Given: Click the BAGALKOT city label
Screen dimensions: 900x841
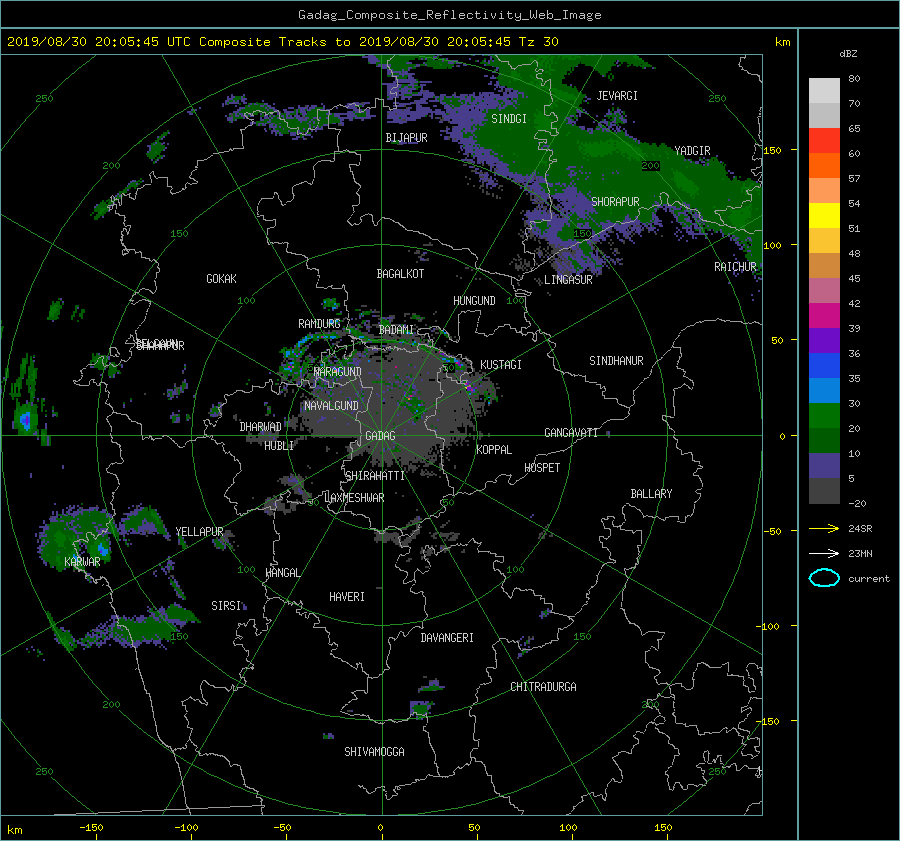Looking at the screenshot, I should 400,274.
